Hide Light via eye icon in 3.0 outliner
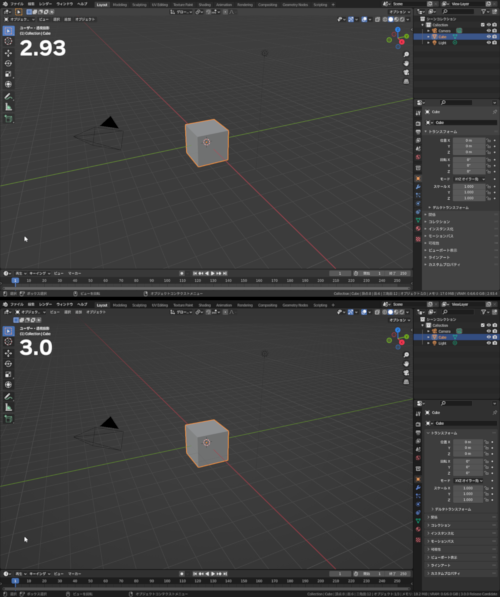The width and height of the screenshot is (500, 597). [x=489, y=343]
